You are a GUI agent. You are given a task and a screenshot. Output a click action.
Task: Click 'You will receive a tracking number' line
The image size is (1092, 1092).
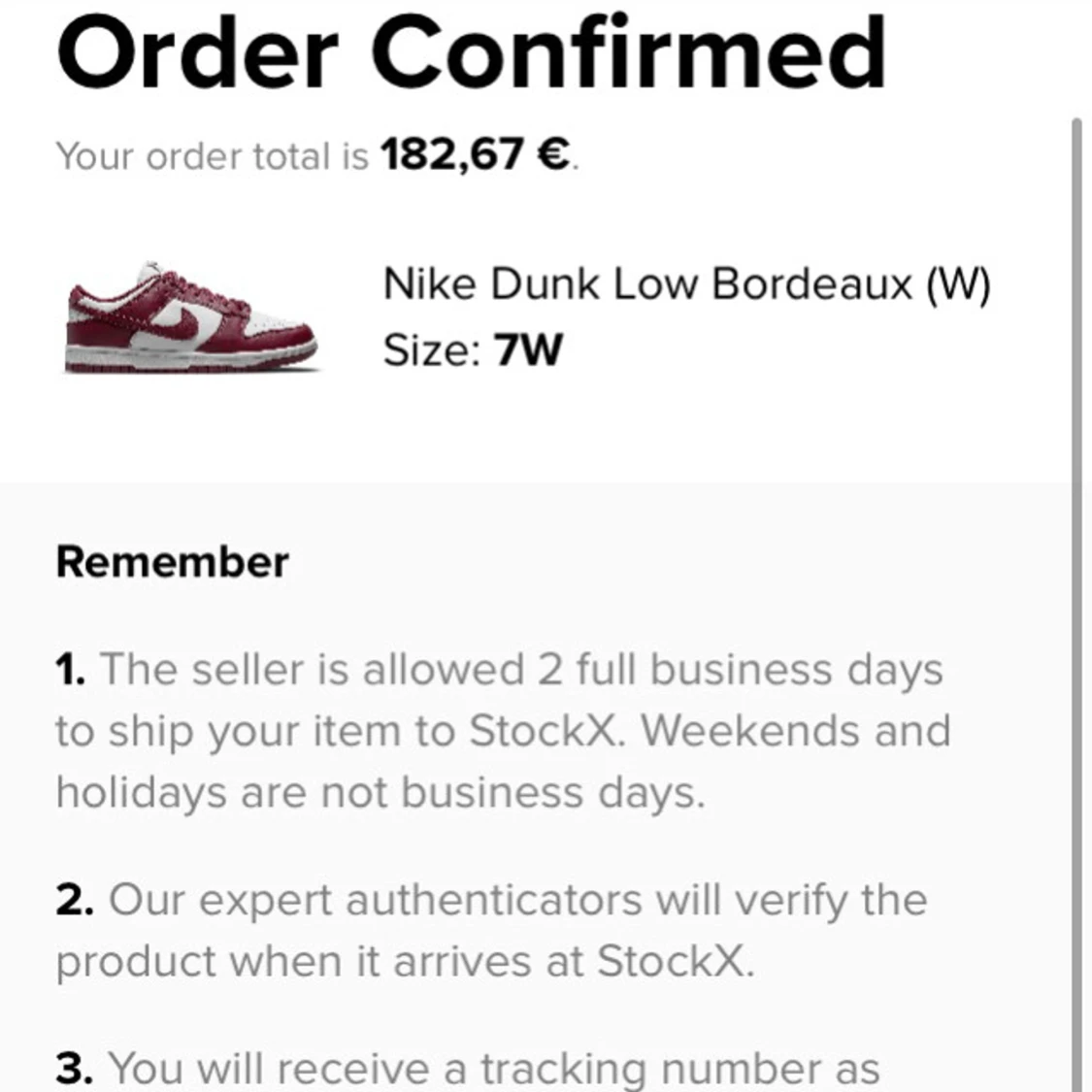[493, 1069]
